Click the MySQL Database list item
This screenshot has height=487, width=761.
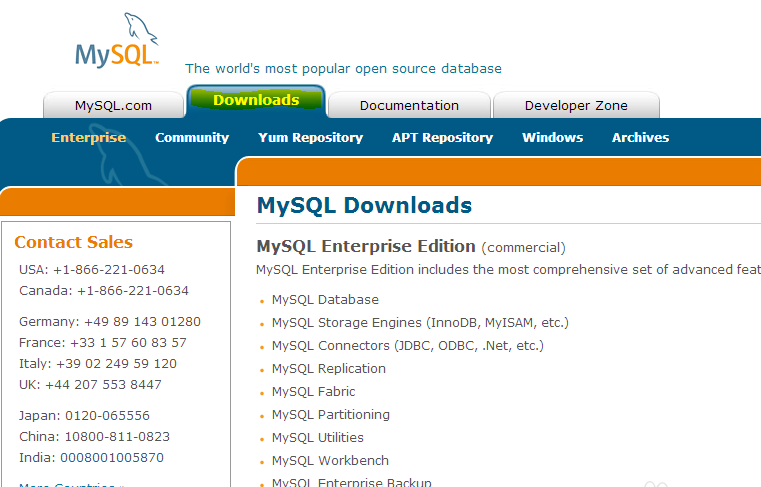pos(325,300)
